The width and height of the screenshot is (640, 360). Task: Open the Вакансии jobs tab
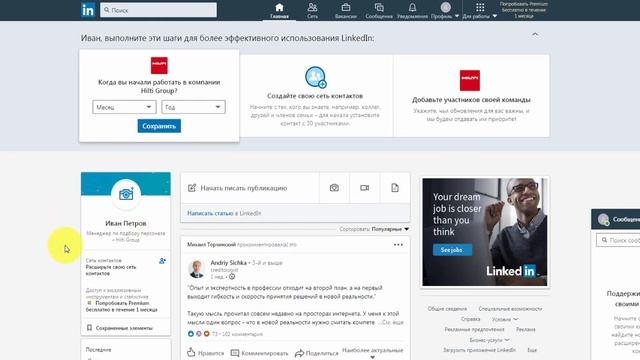(346, 11)
